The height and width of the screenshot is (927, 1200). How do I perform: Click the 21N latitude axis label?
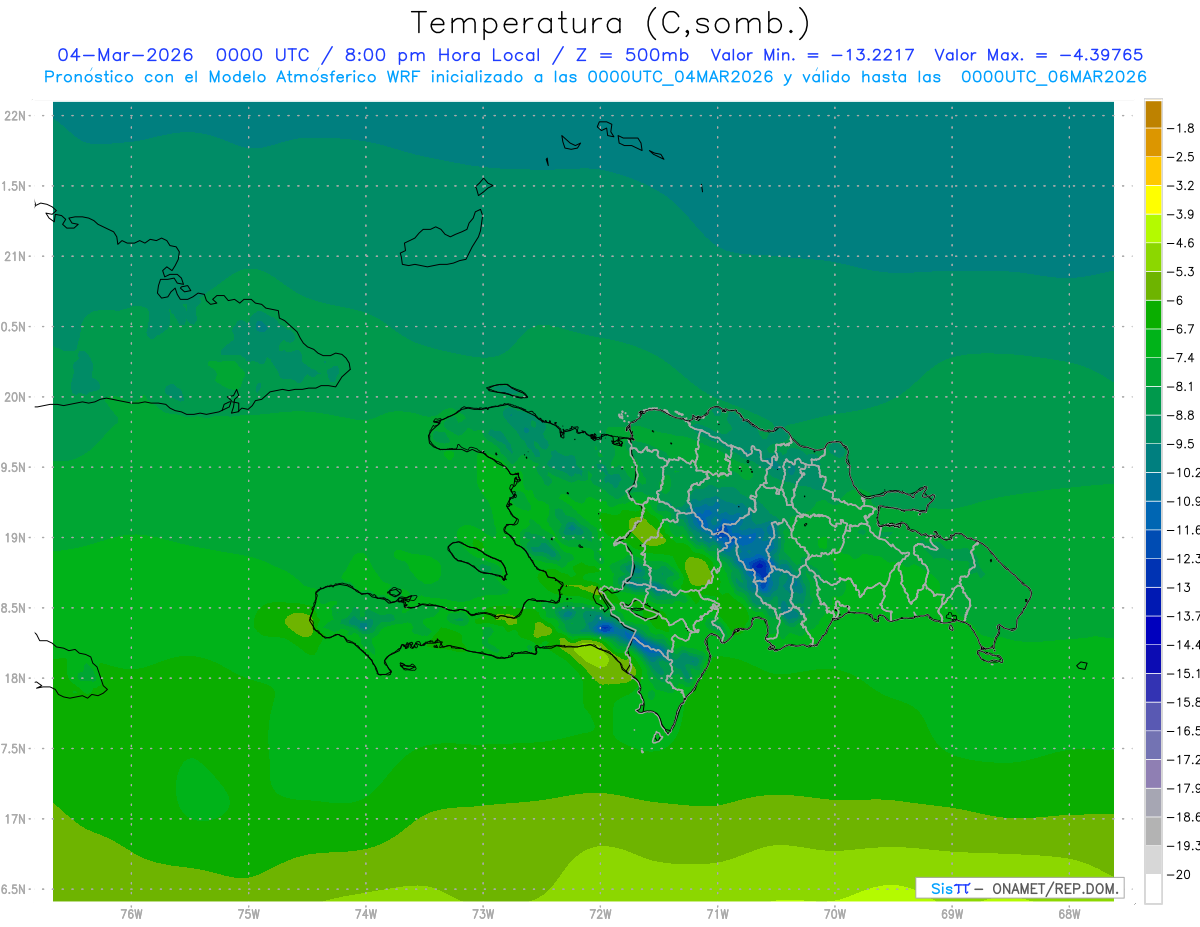pyautogui.click(x=17, y=256)
